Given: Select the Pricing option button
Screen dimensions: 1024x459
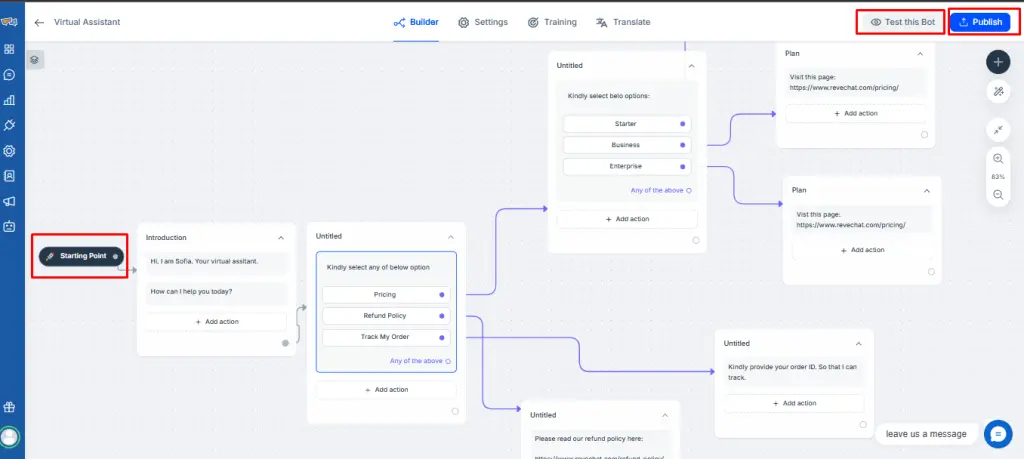Looking at the screenshot, I should pyautogui.click(x=386, y=294).
